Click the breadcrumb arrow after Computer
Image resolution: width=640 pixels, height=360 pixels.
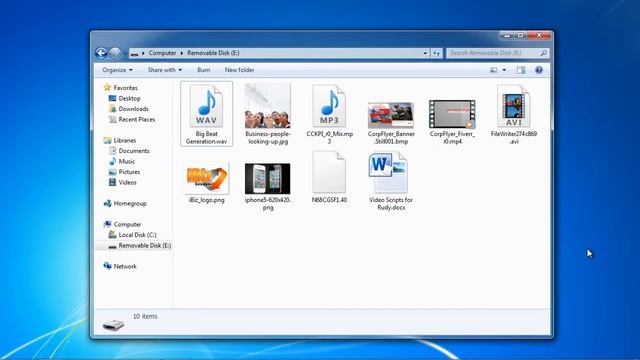182,53
